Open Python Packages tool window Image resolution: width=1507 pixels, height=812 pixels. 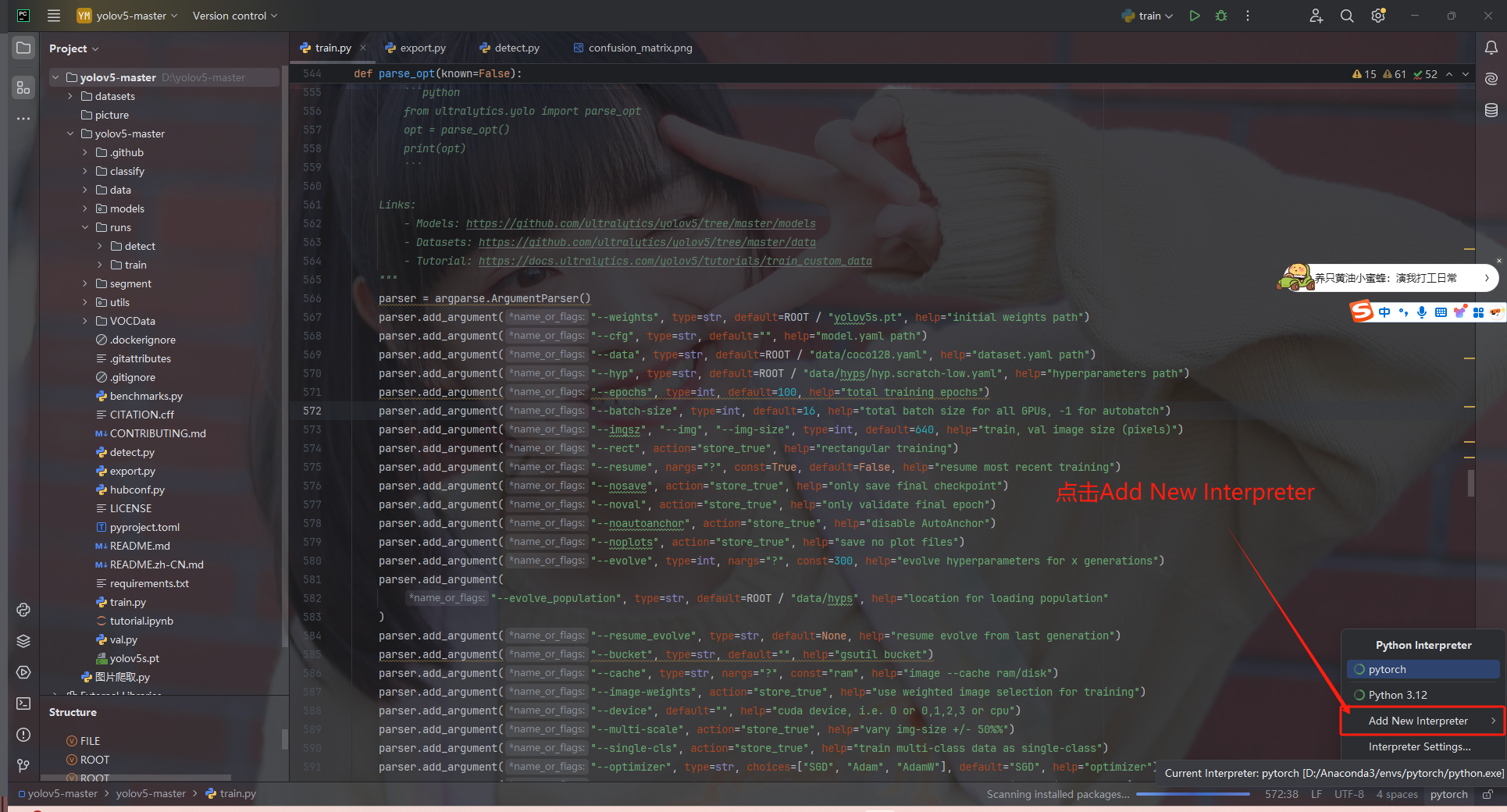[x=23, y=641]
